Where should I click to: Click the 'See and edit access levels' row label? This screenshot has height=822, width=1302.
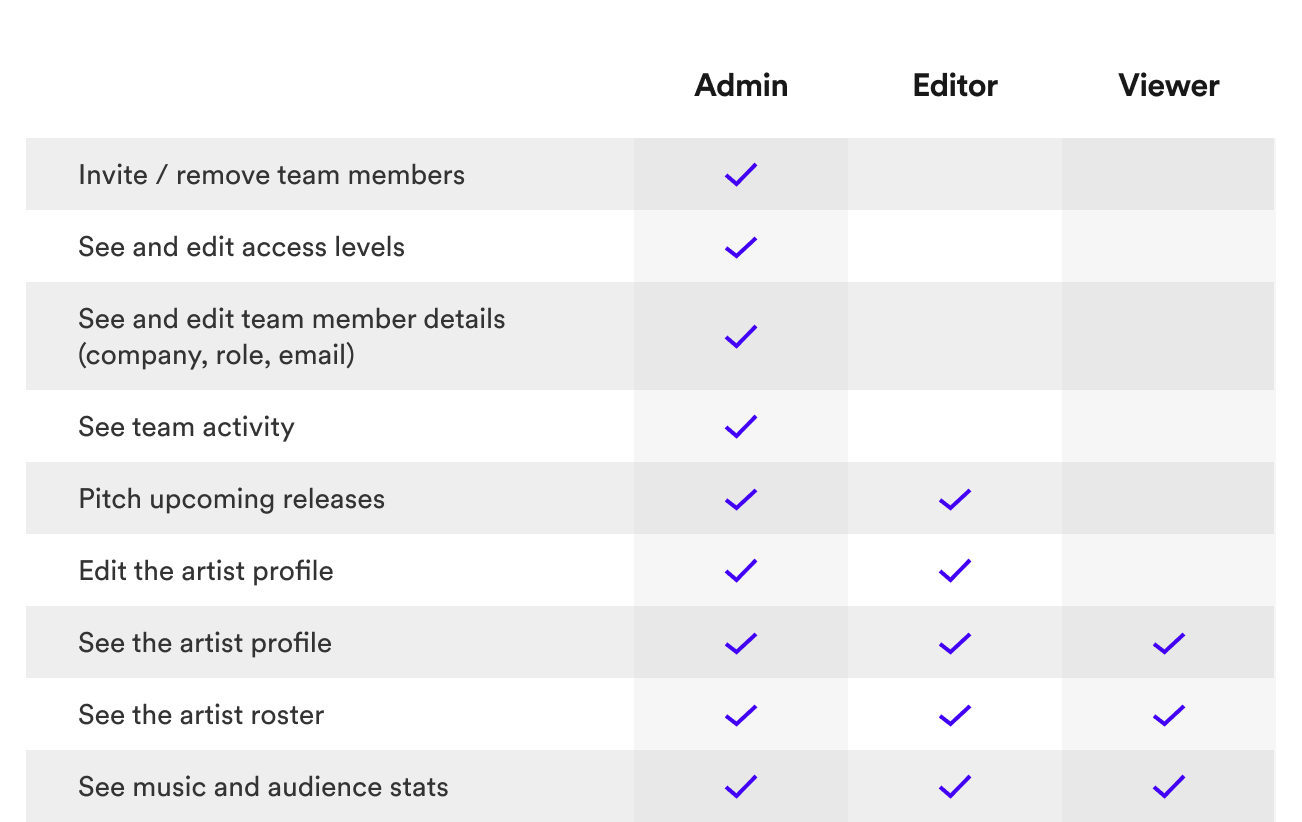242,247
